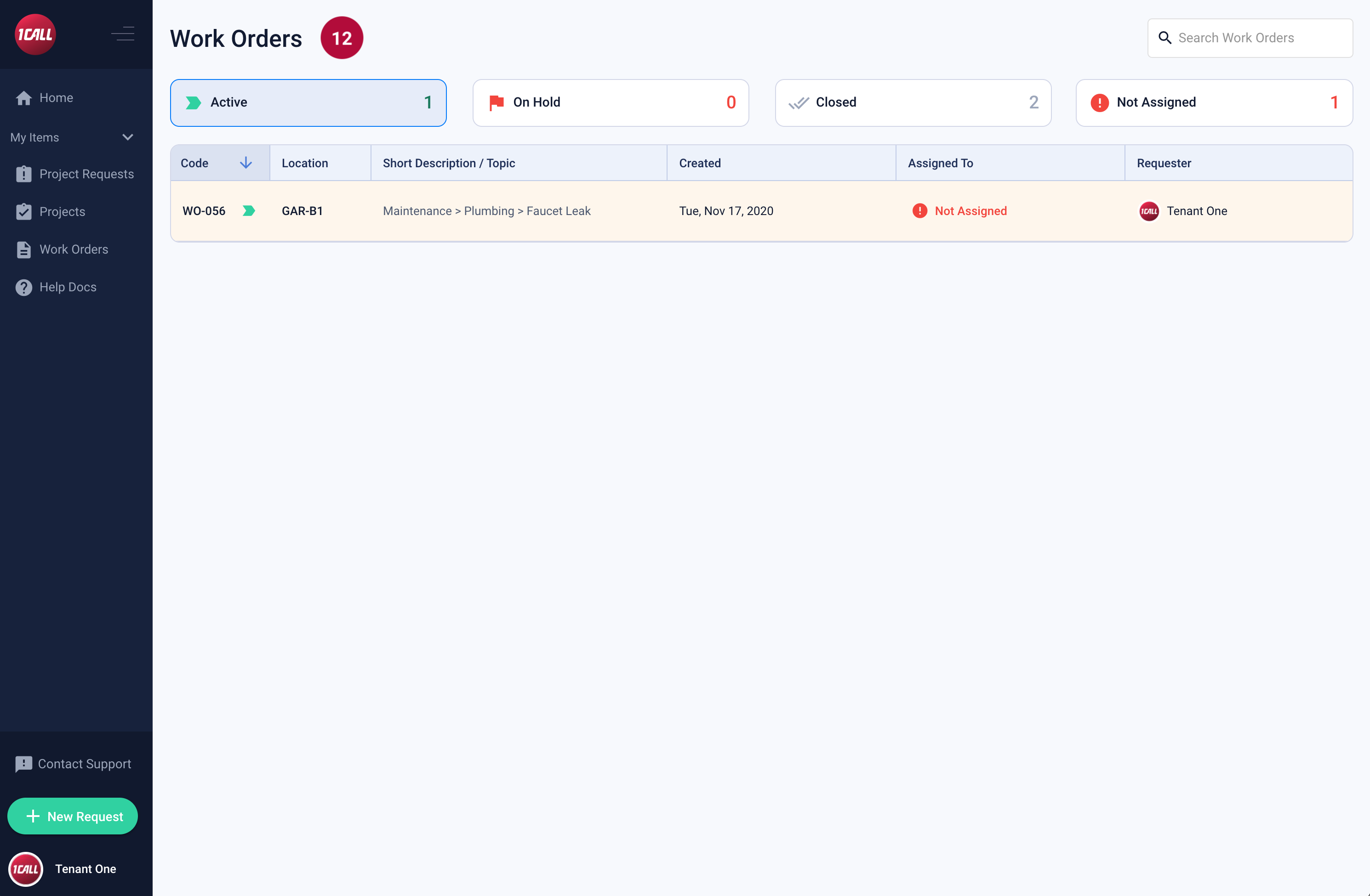Open Help Docs question mark icon
The image size is (1370, 896).
pyautogui.click(x=23, y=287)
